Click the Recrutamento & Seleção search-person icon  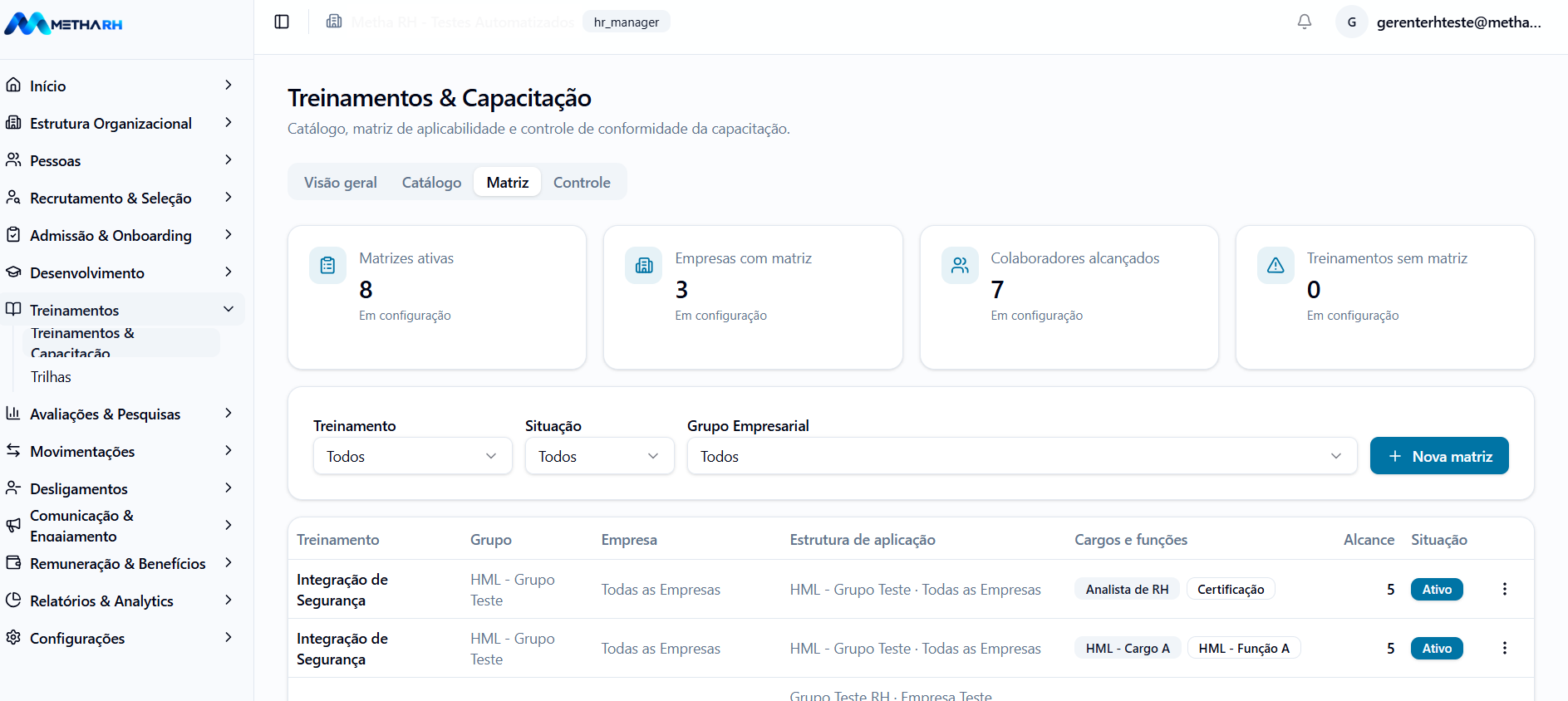coord(13,197)
